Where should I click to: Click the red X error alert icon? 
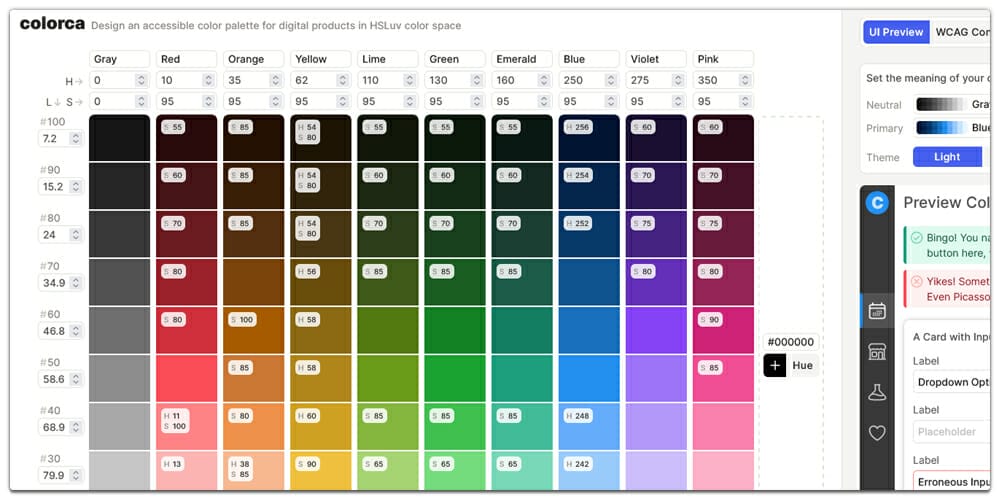(916, 282)
